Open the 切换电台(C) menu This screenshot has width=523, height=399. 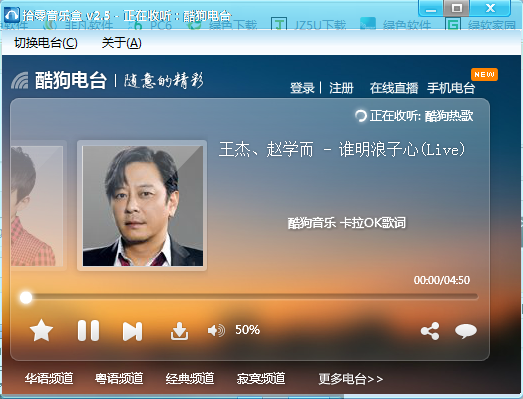click(x=46, y=43)
